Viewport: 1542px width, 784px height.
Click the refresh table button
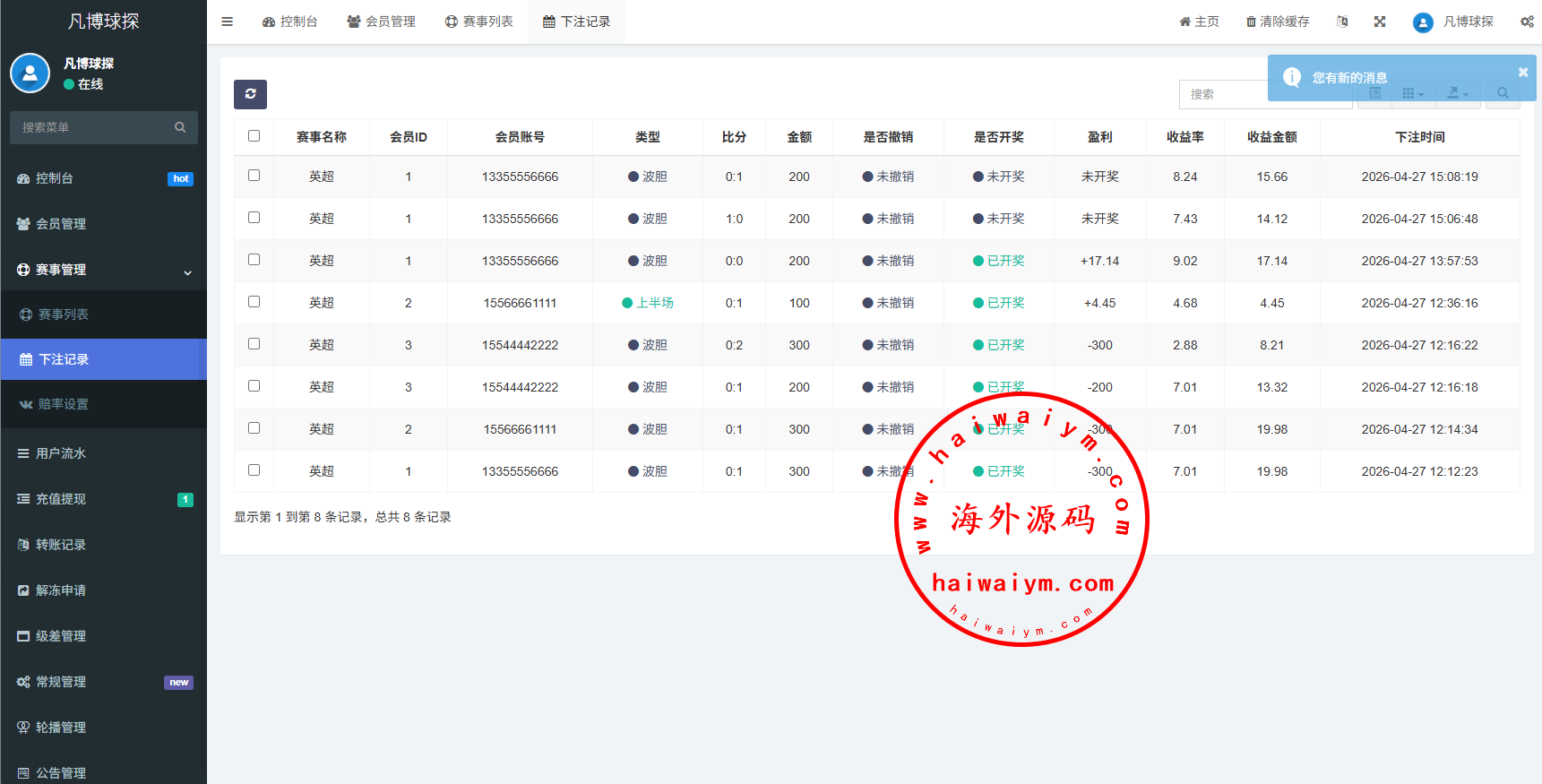click(x=250, y=94)
